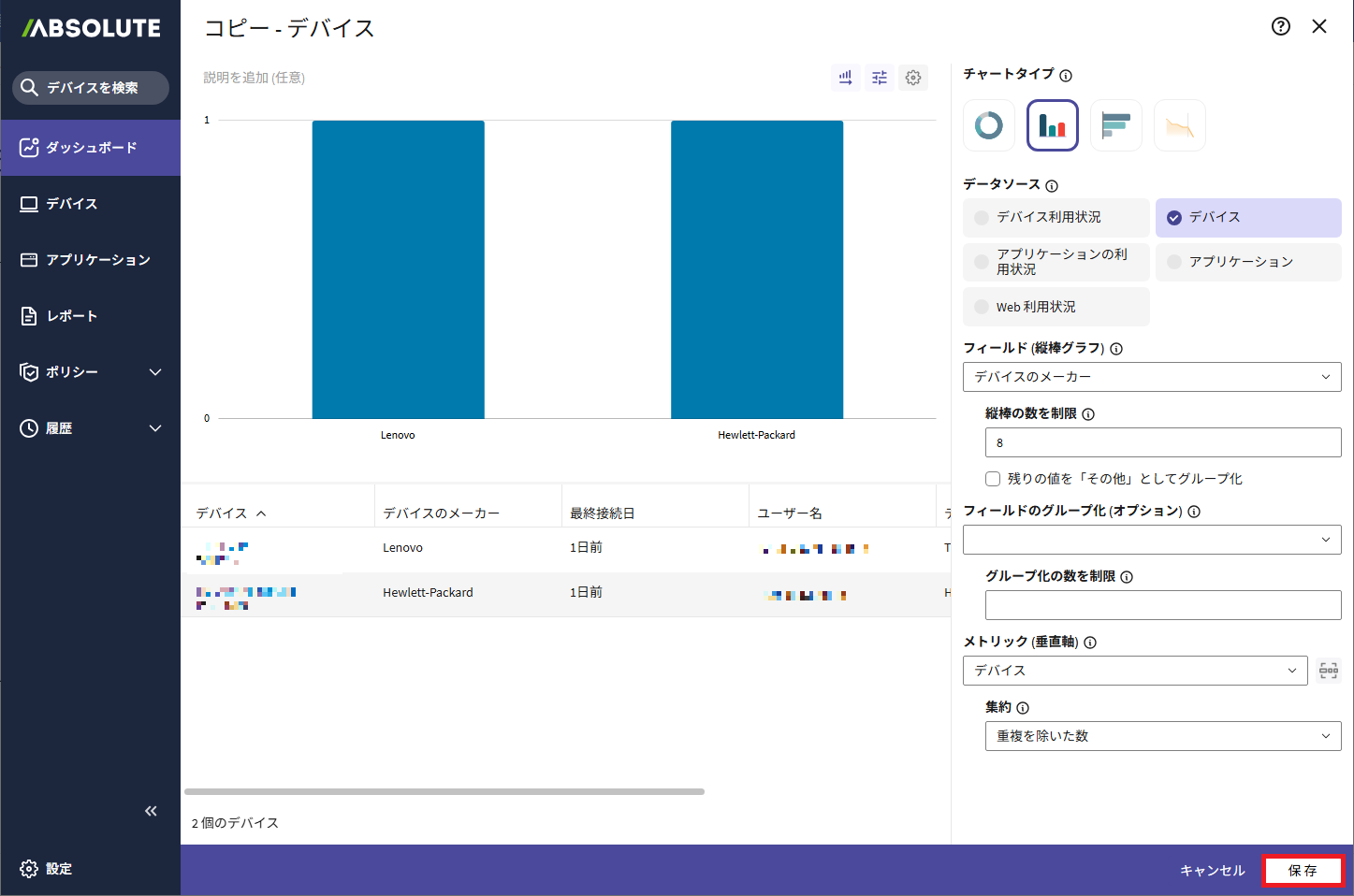
Task: Click the help question mark icon
Action: click(1281, 26)
